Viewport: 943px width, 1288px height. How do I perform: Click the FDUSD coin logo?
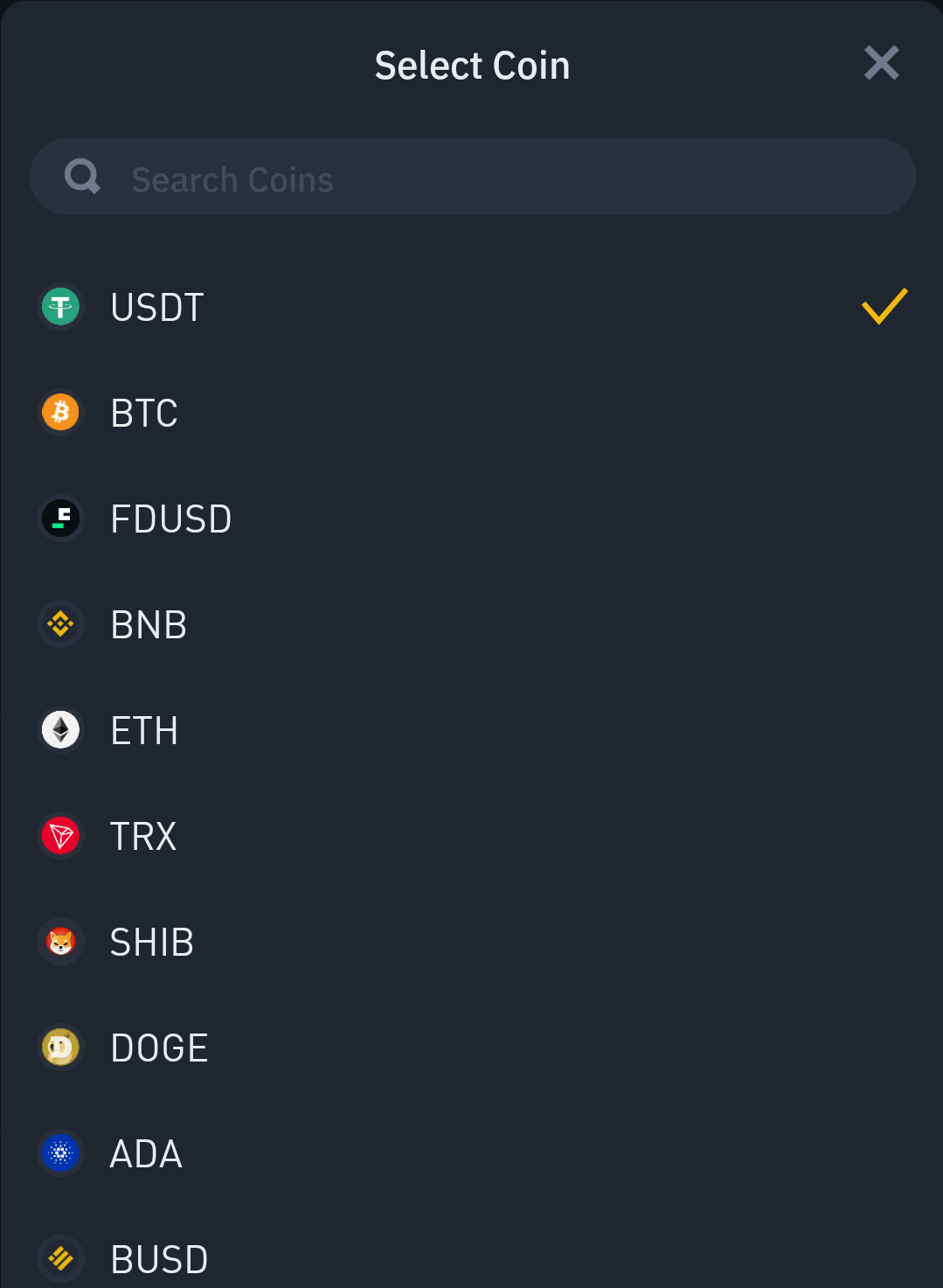(x=60, y=519)
